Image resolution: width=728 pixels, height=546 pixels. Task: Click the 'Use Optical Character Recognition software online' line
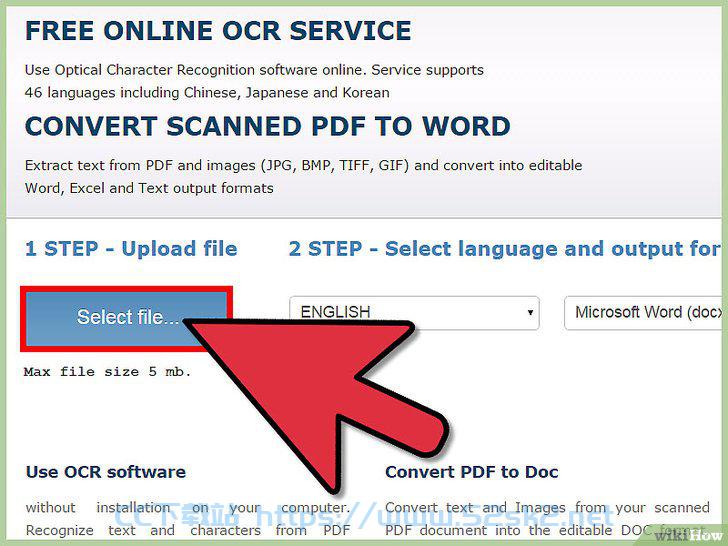[x=254, y=70]
